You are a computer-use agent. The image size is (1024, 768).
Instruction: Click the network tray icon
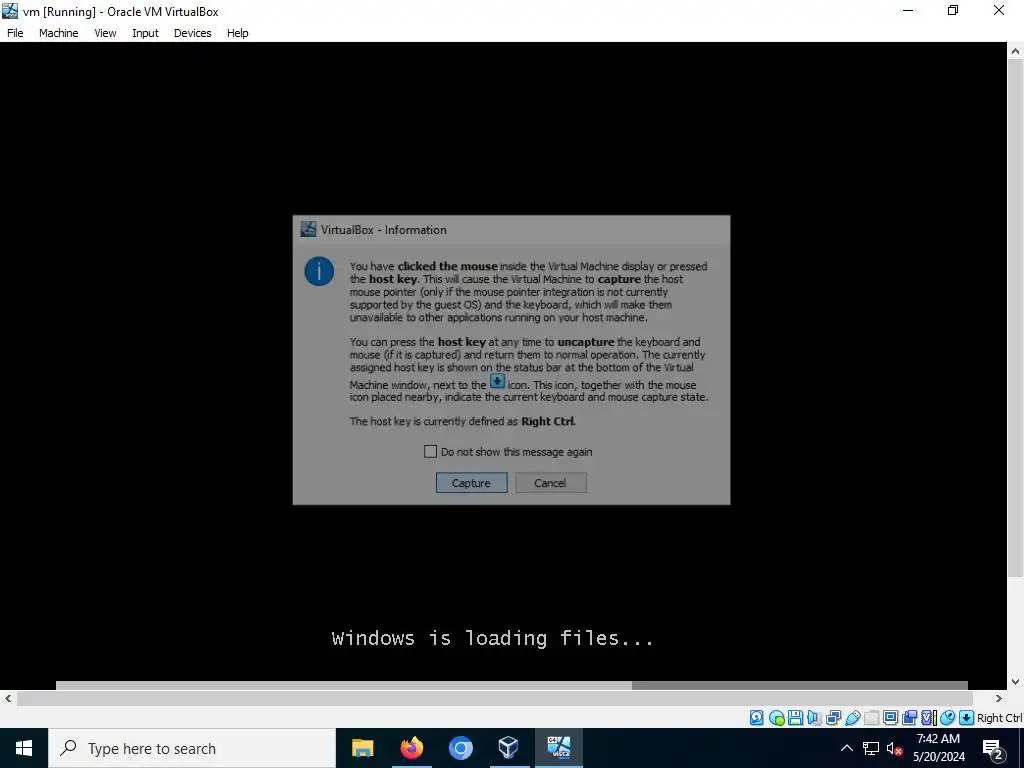click(871, 748)
